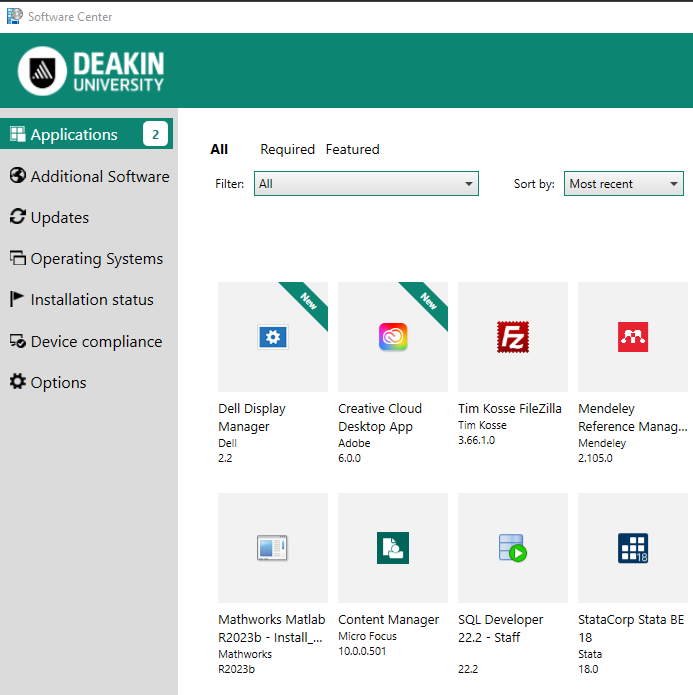Click the Tim Kosse FileZilla title
This screenshot has height=695, width=693.
(510, 408)
